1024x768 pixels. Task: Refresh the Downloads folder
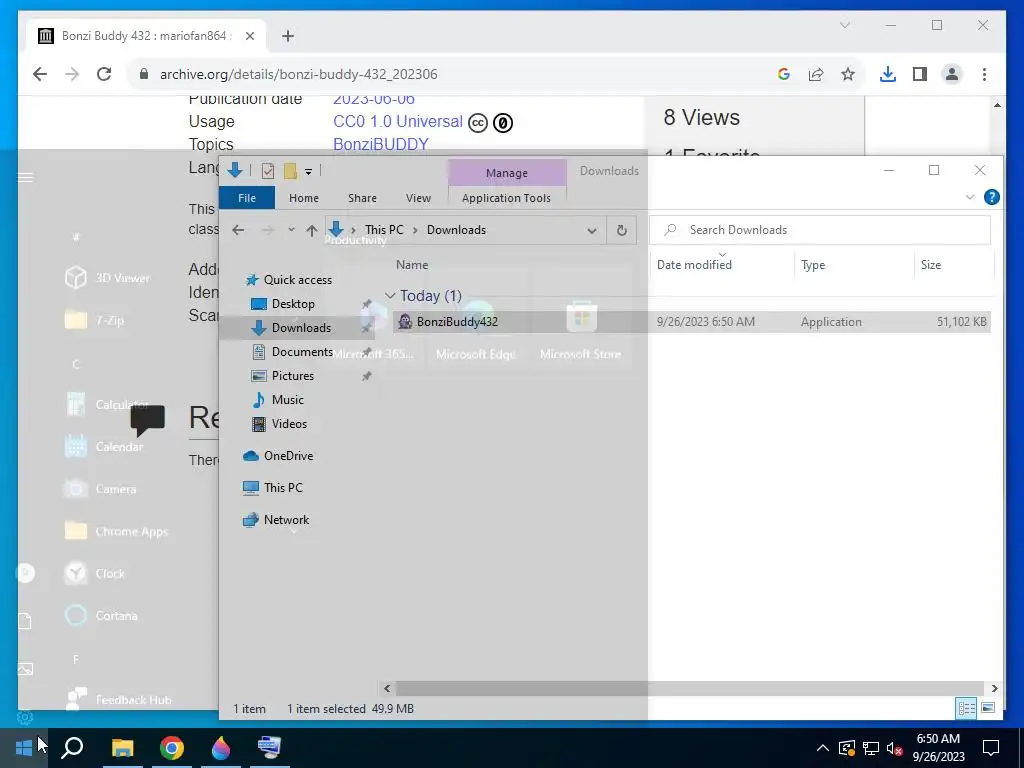(x=622, y=230)
